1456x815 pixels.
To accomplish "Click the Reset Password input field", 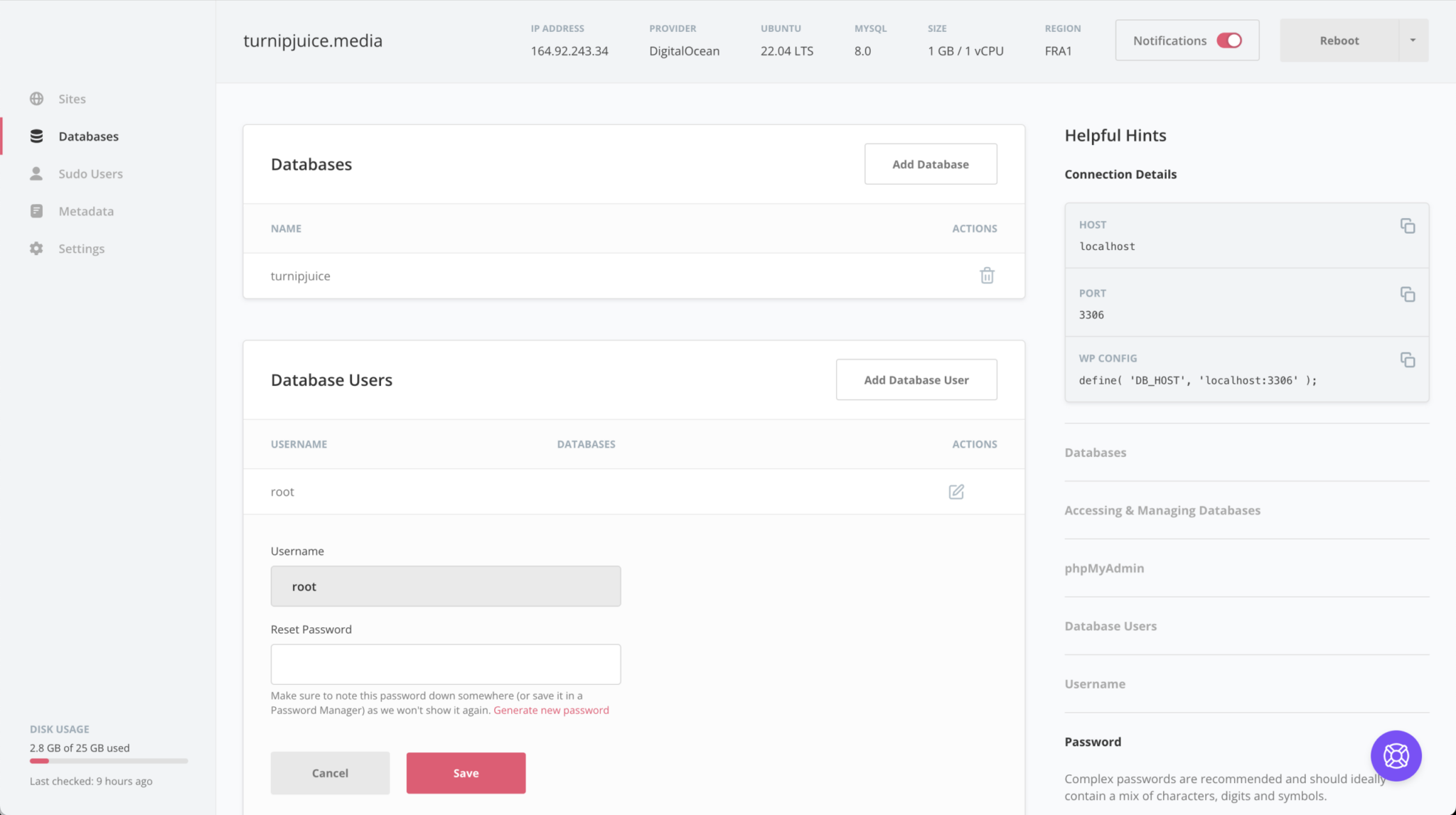I will tap(445, 664).
